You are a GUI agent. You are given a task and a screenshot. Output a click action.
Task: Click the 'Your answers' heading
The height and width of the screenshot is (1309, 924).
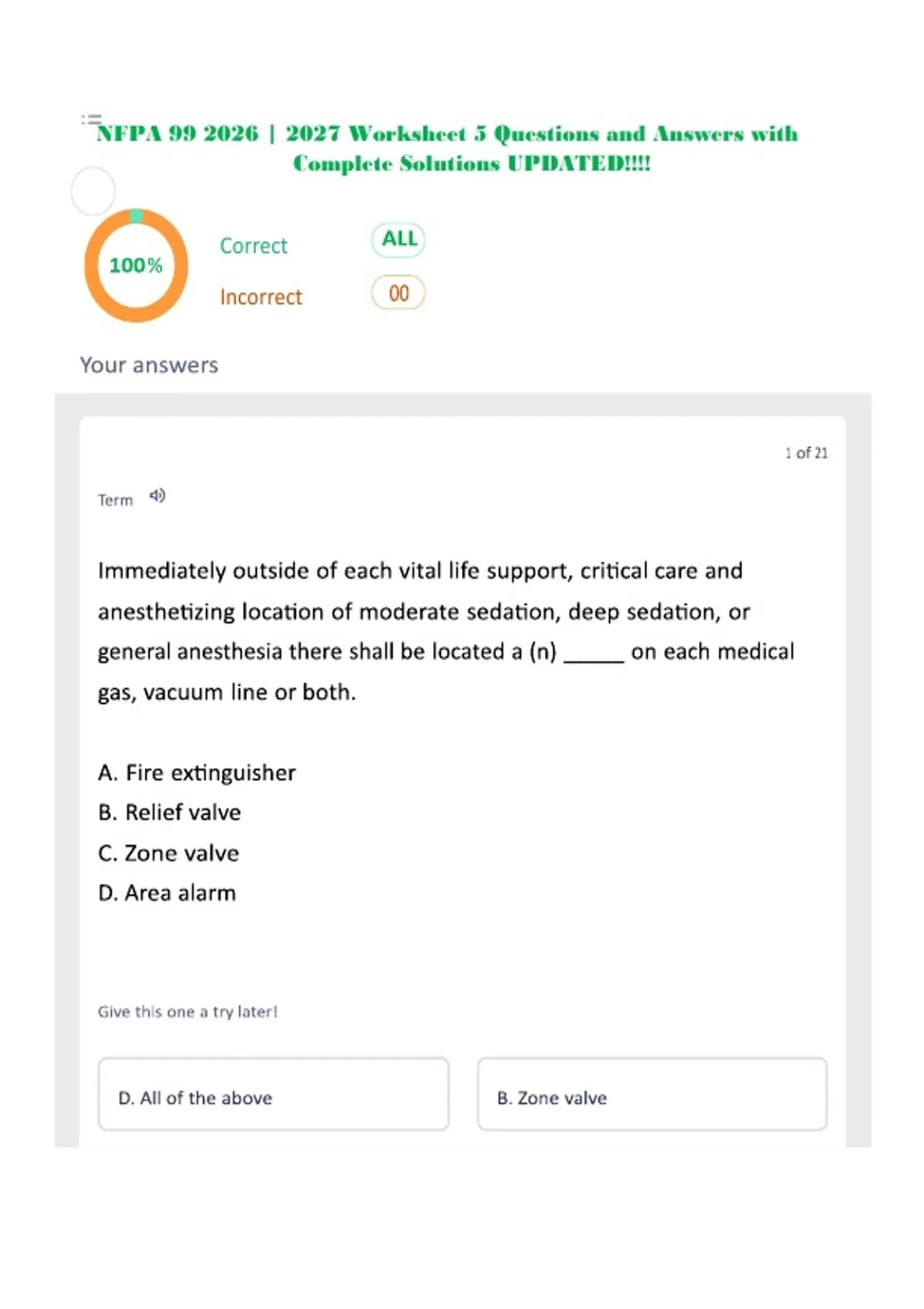click(x=149, y=365)
